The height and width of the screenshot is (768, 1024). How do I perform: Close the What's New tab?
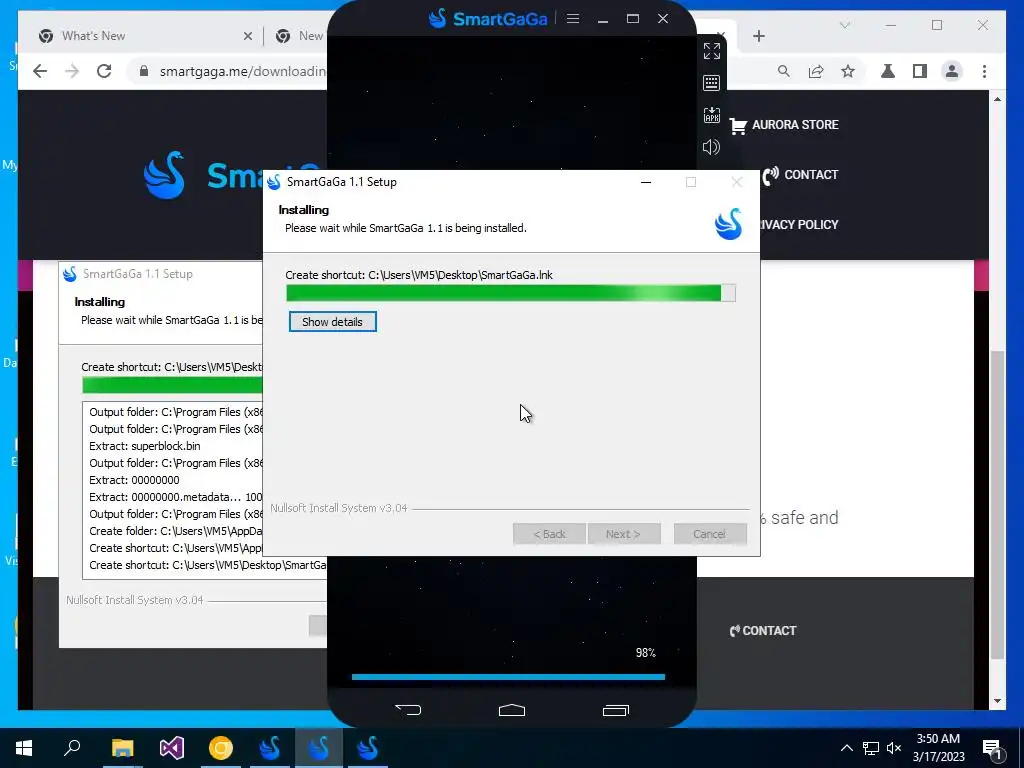[x=248, y=36]
